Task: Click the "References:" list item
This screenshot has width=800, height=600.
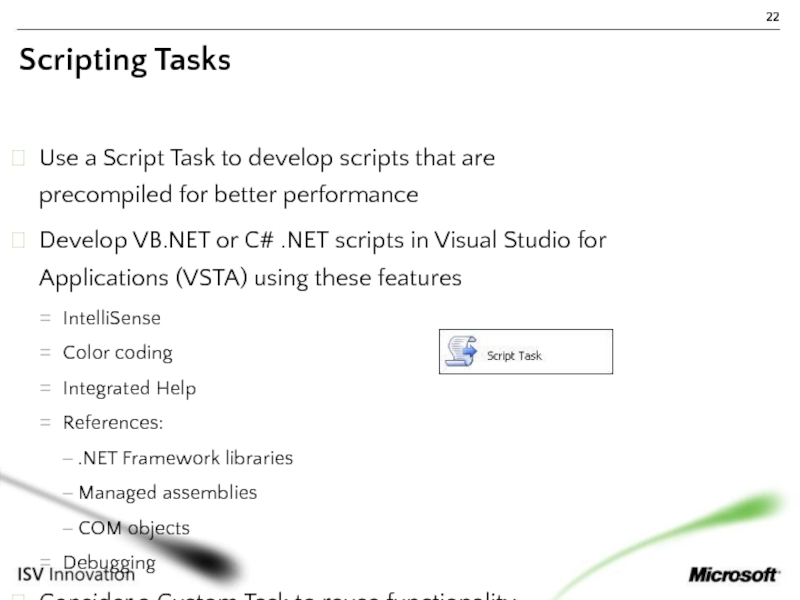Action: pyautogui.click(x=113, y=423)
